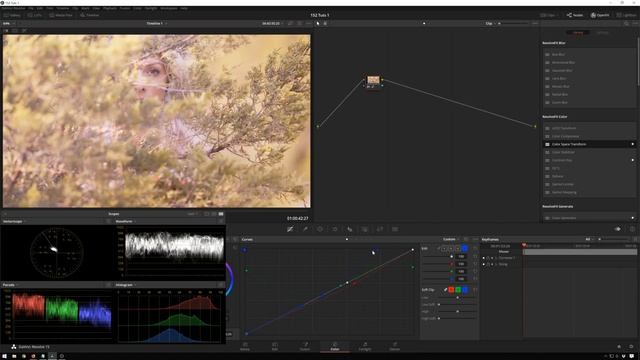Switch to the Deliver page tab
Viewport: 640px width, 360px height.
click(x=395, y=347)
